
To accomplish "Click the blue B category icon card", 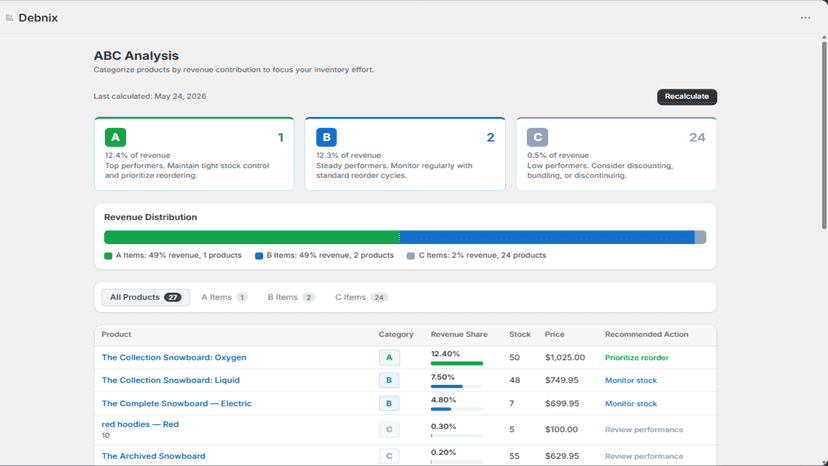I will pyautogui.click(x=326, y=137).
